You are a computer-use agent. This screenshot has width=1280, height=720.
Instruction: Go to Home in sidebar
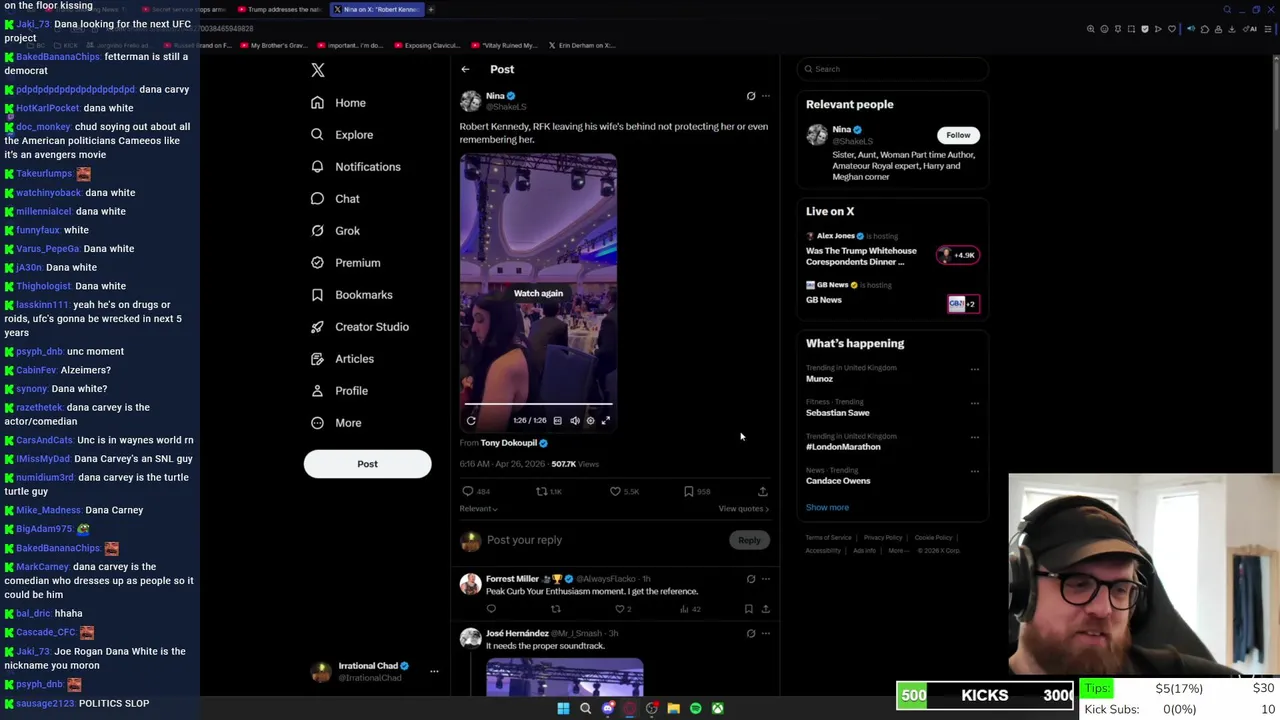pos(338,103)
